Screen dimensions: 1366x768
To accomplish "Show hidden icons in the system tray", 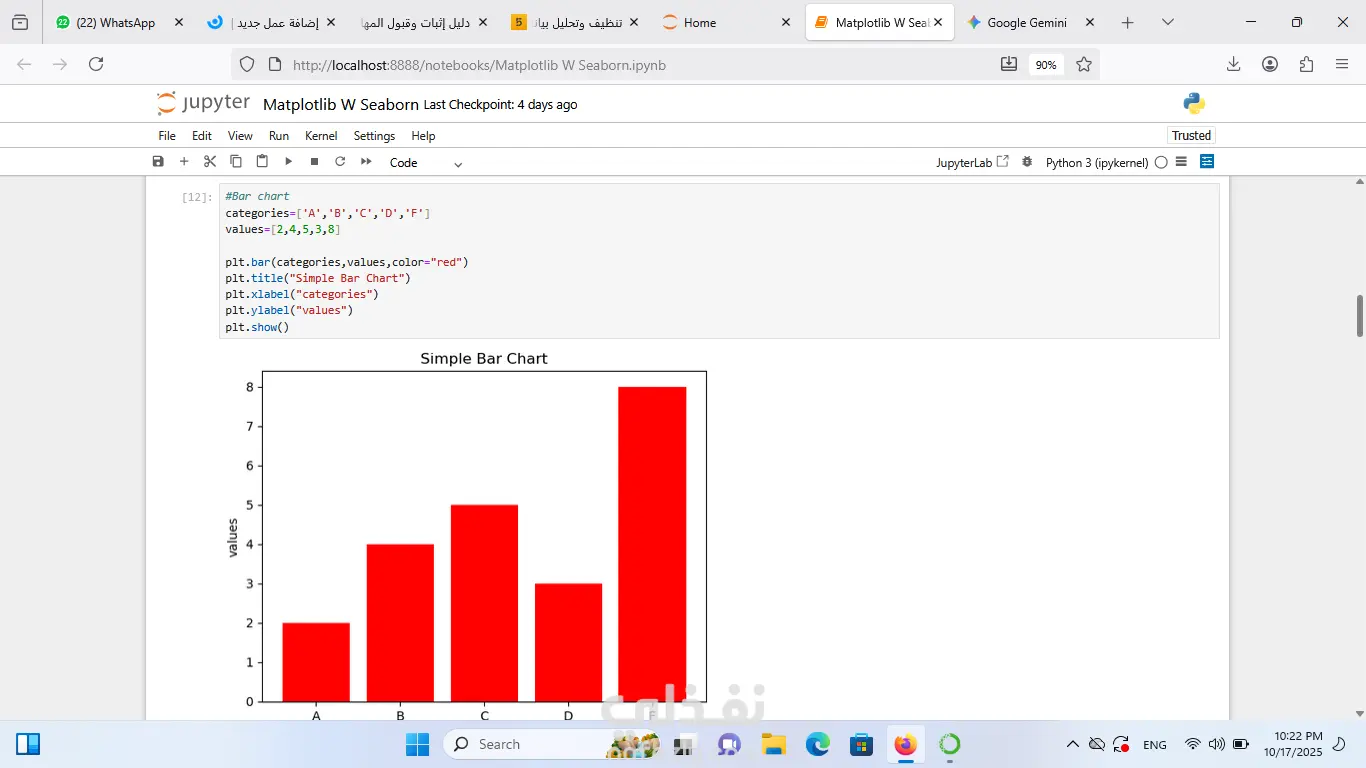I will click(1072, 744).
